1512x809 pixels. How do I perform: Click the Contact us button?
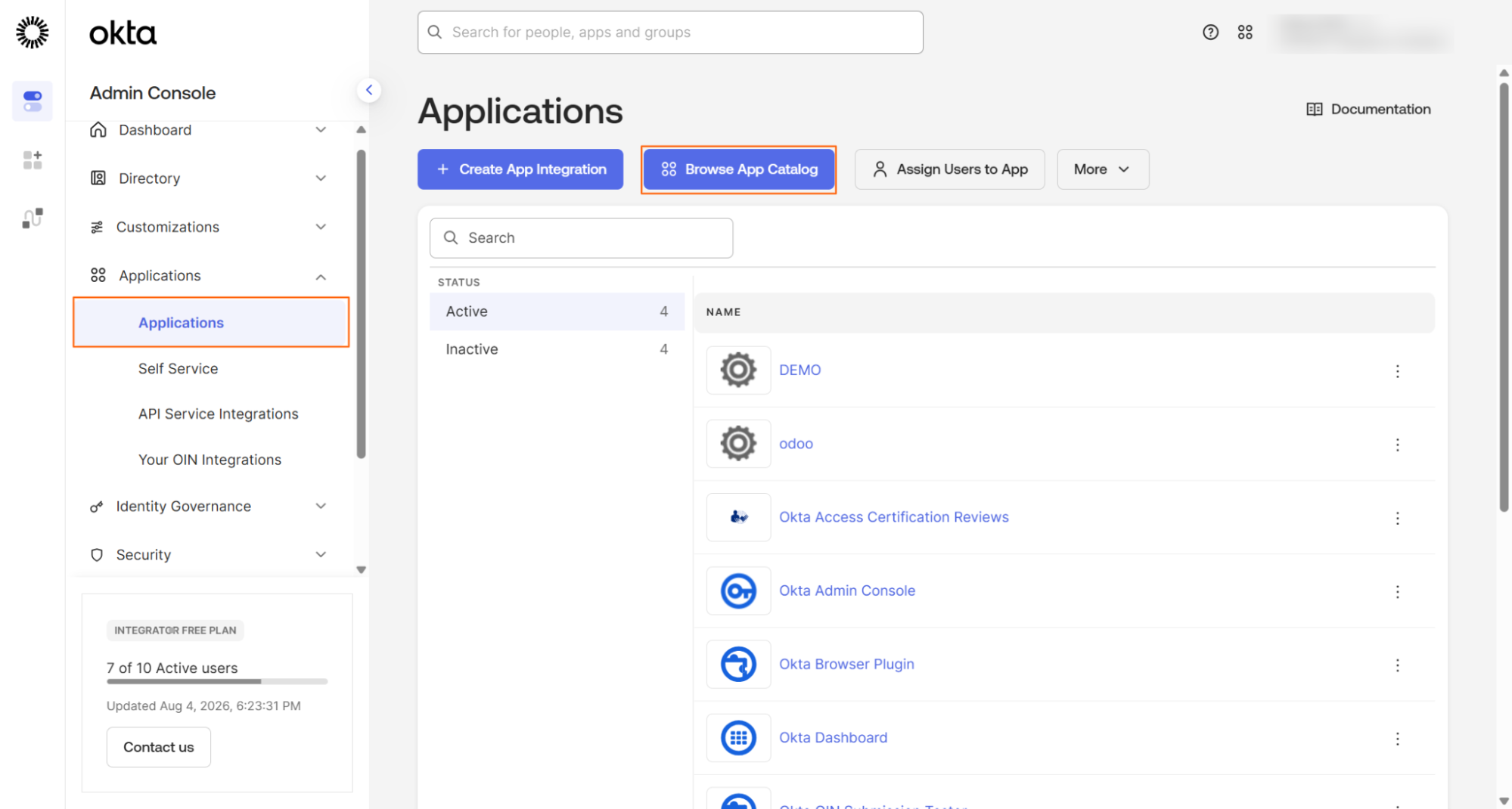click(x=159, y=747)
